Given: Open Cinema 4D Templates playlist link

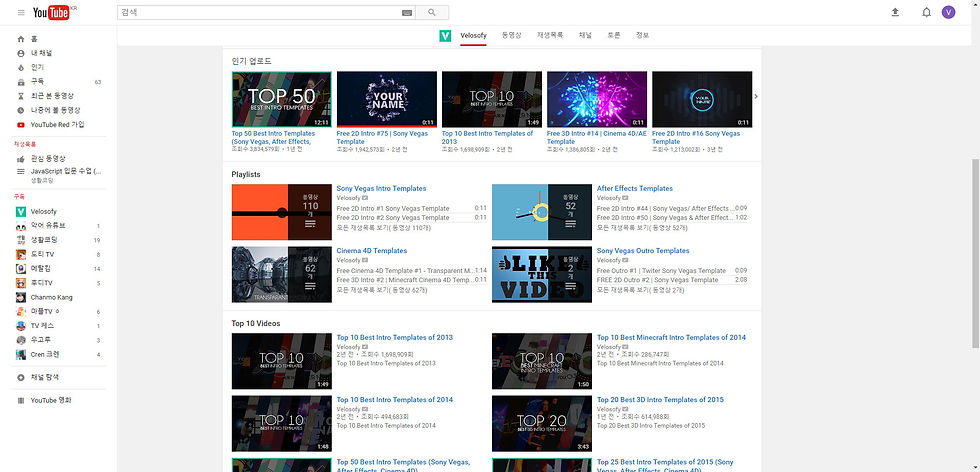Looking at the screenshot, I should click(x=371, y=251).
